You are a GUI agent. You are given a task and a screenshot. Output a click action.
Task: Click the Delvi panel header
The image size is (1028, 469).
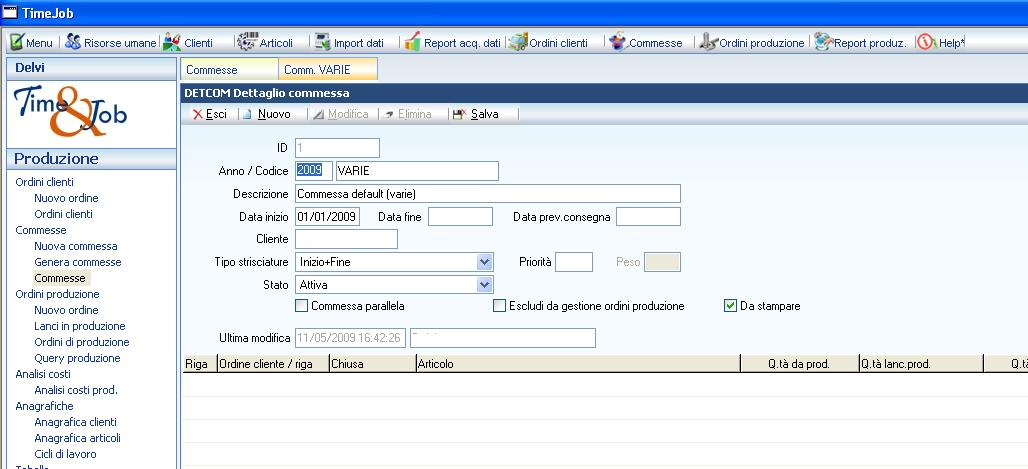tap(91, 68)
